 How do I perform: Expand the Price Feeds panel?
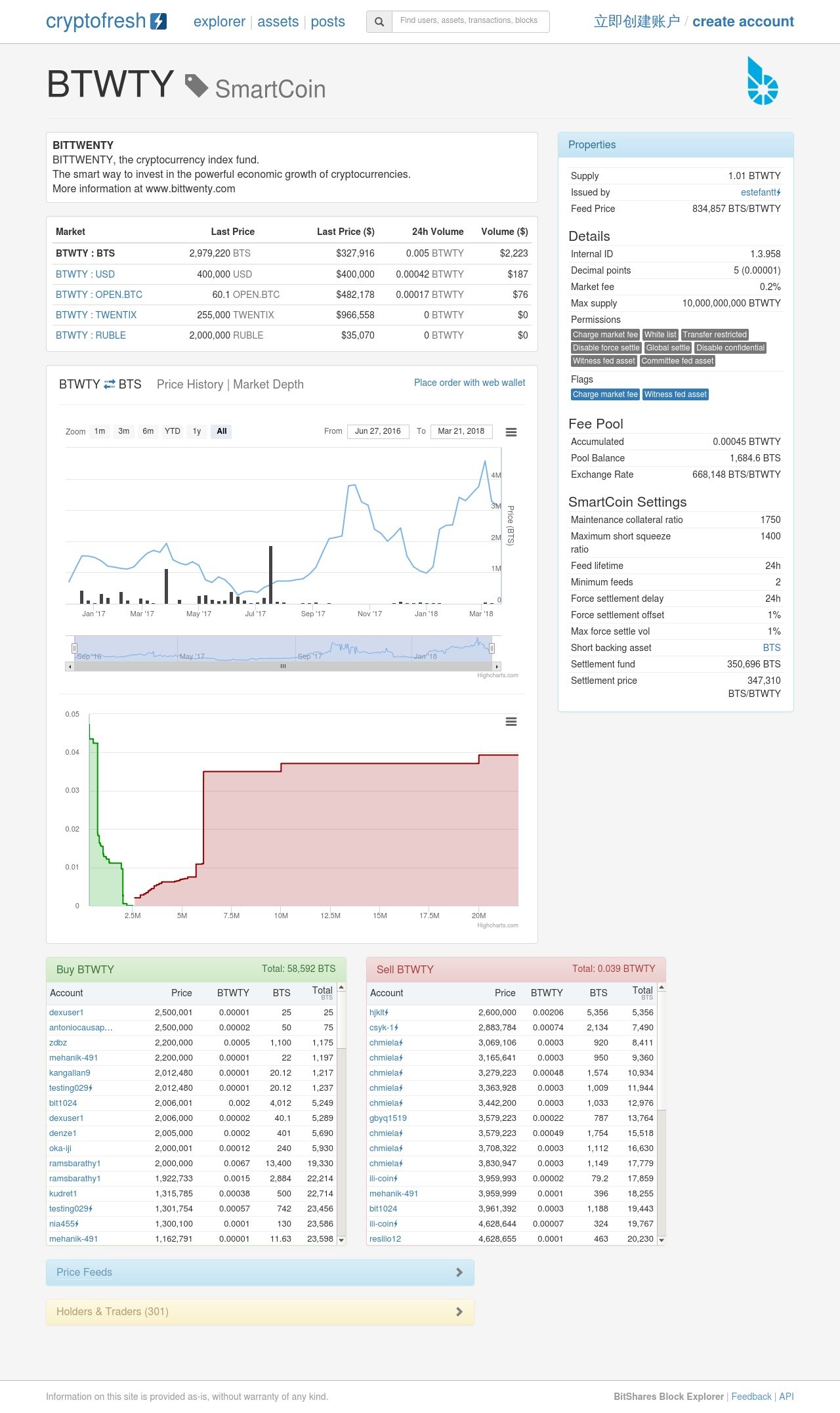(260, 1272)
